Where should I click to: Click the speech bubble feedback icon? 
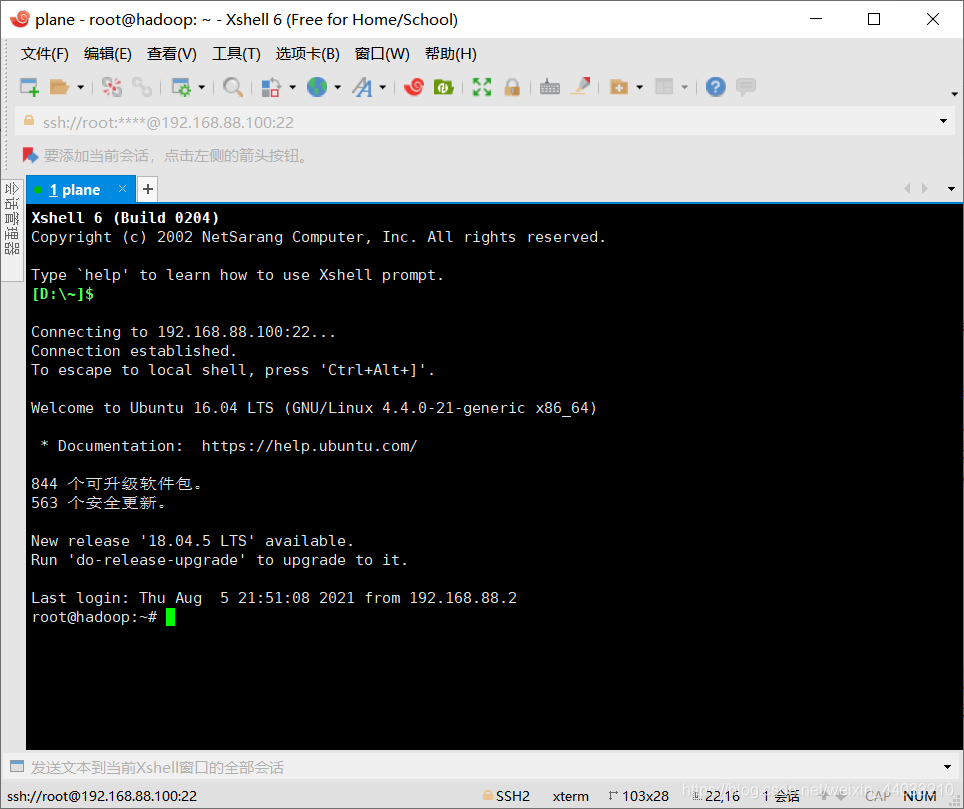(746, 87)
